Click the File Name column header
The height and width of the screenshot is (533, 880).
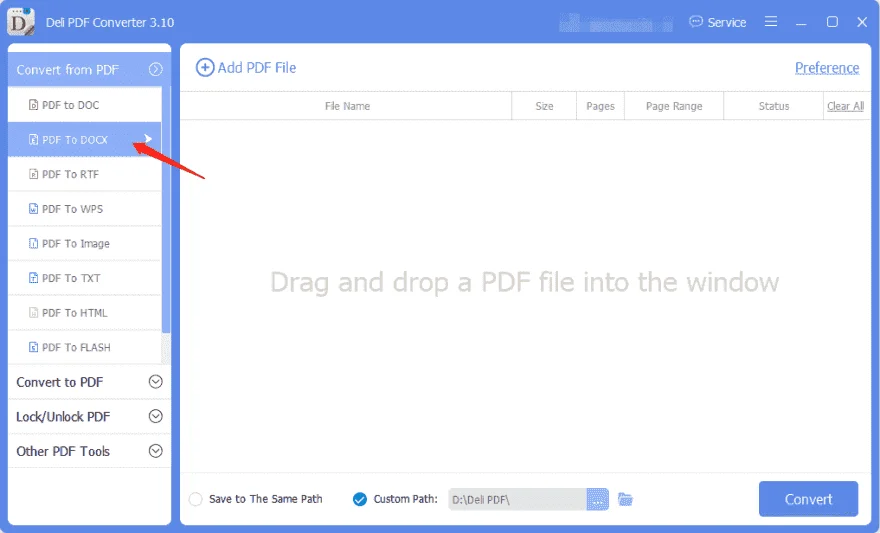(x=347, y=106)
